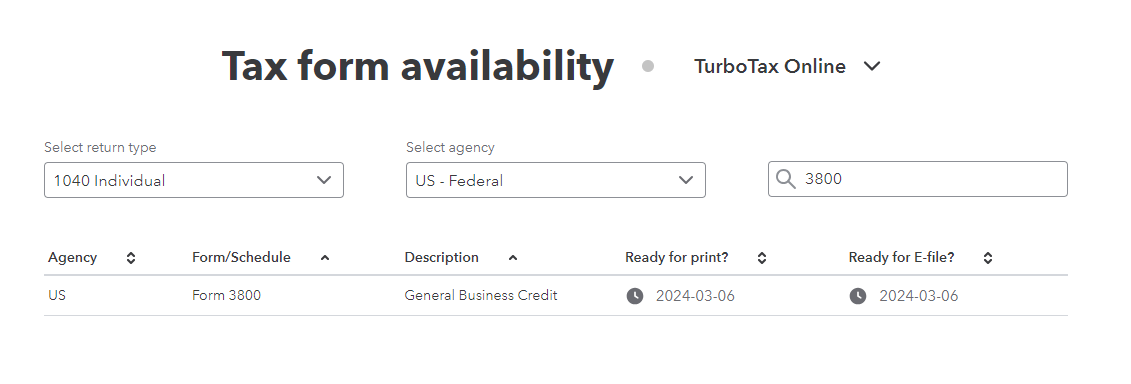The width and height of the screenshot is (1131, 384).
Task: Click the Agency column header
Action: pyautogui.click(x=72, y=258)
